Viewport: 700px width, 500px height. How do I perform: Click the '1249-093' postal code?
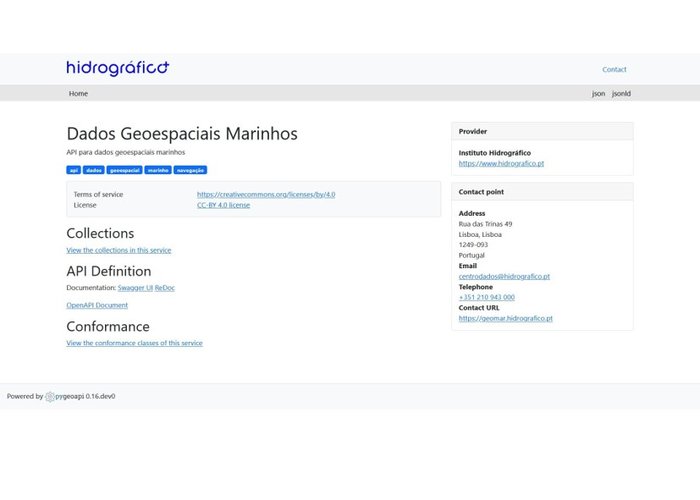(473, 245)
